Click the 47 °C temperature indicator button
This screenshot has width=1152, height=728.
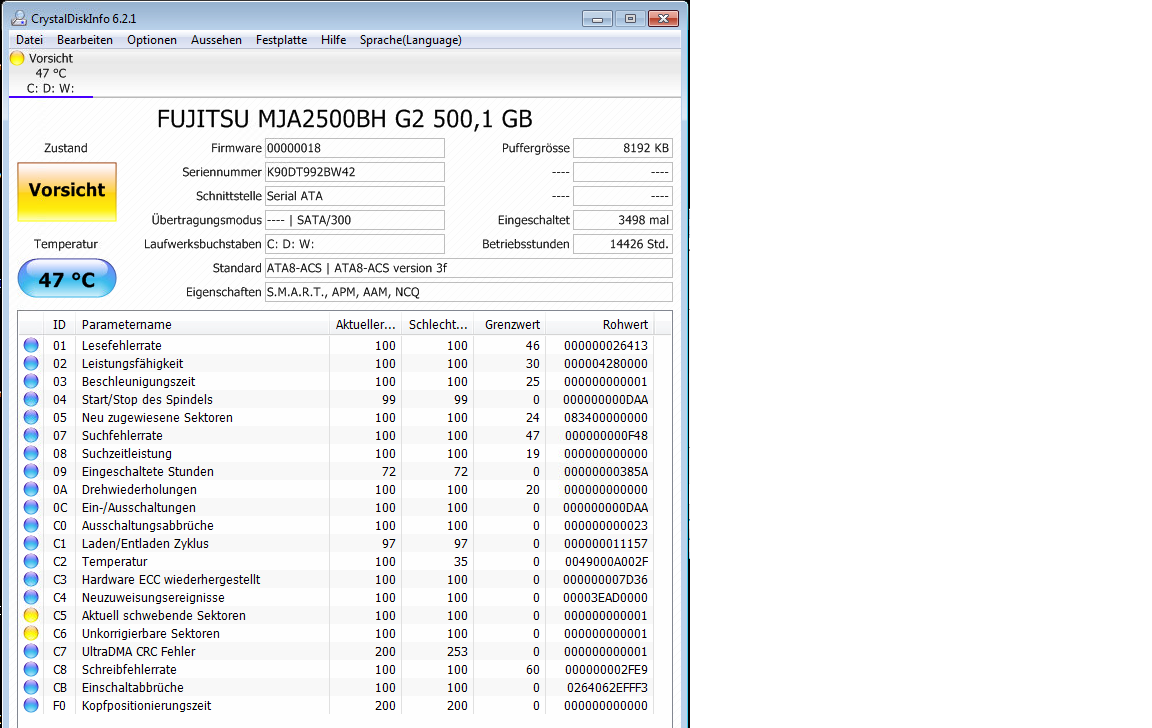click(67, 278)
